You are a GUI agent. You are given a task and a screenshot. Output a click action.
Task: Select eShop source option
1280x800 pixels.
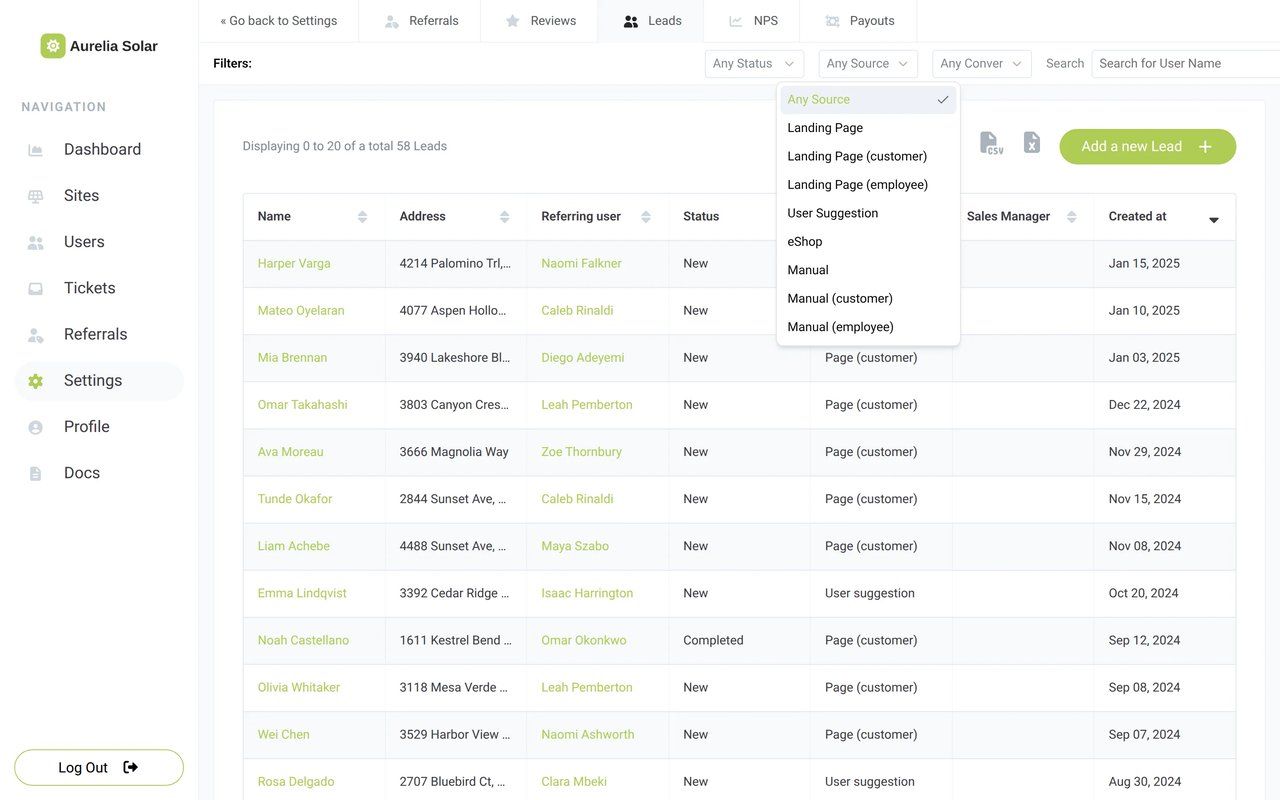click(868, 241)
